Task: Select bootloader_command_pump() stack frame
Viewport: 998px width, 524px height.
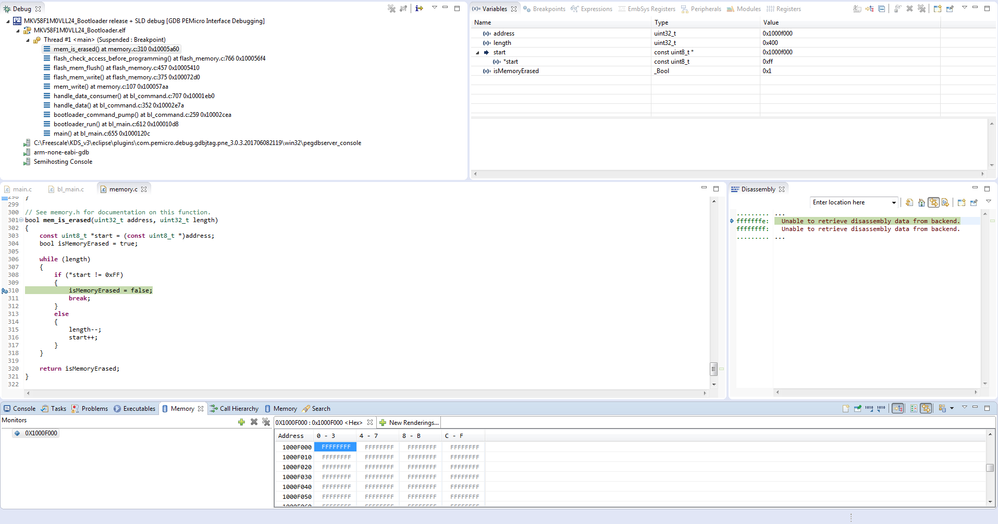Action: click(137, 115)
